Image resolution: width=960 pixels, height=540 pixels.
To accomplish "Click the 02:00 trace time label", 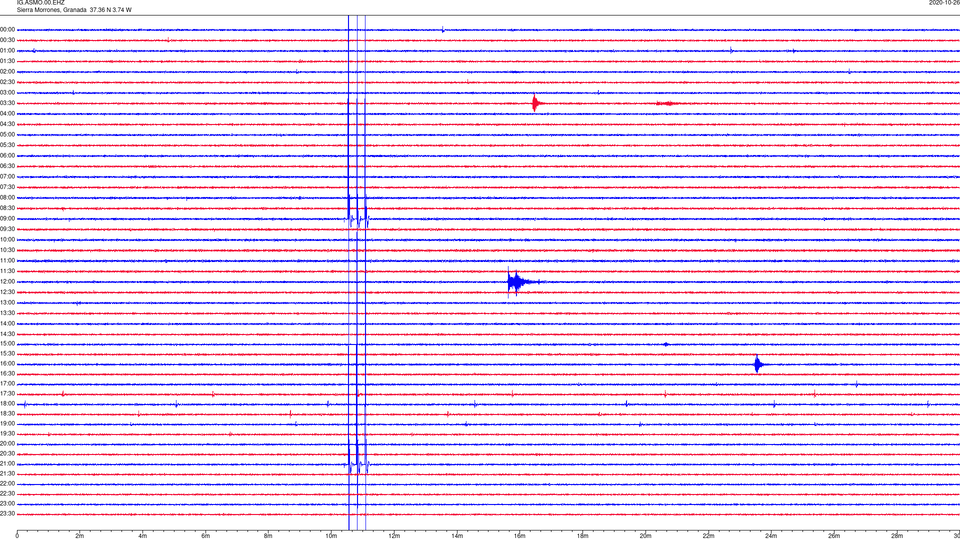I will (x=7, y=72).
